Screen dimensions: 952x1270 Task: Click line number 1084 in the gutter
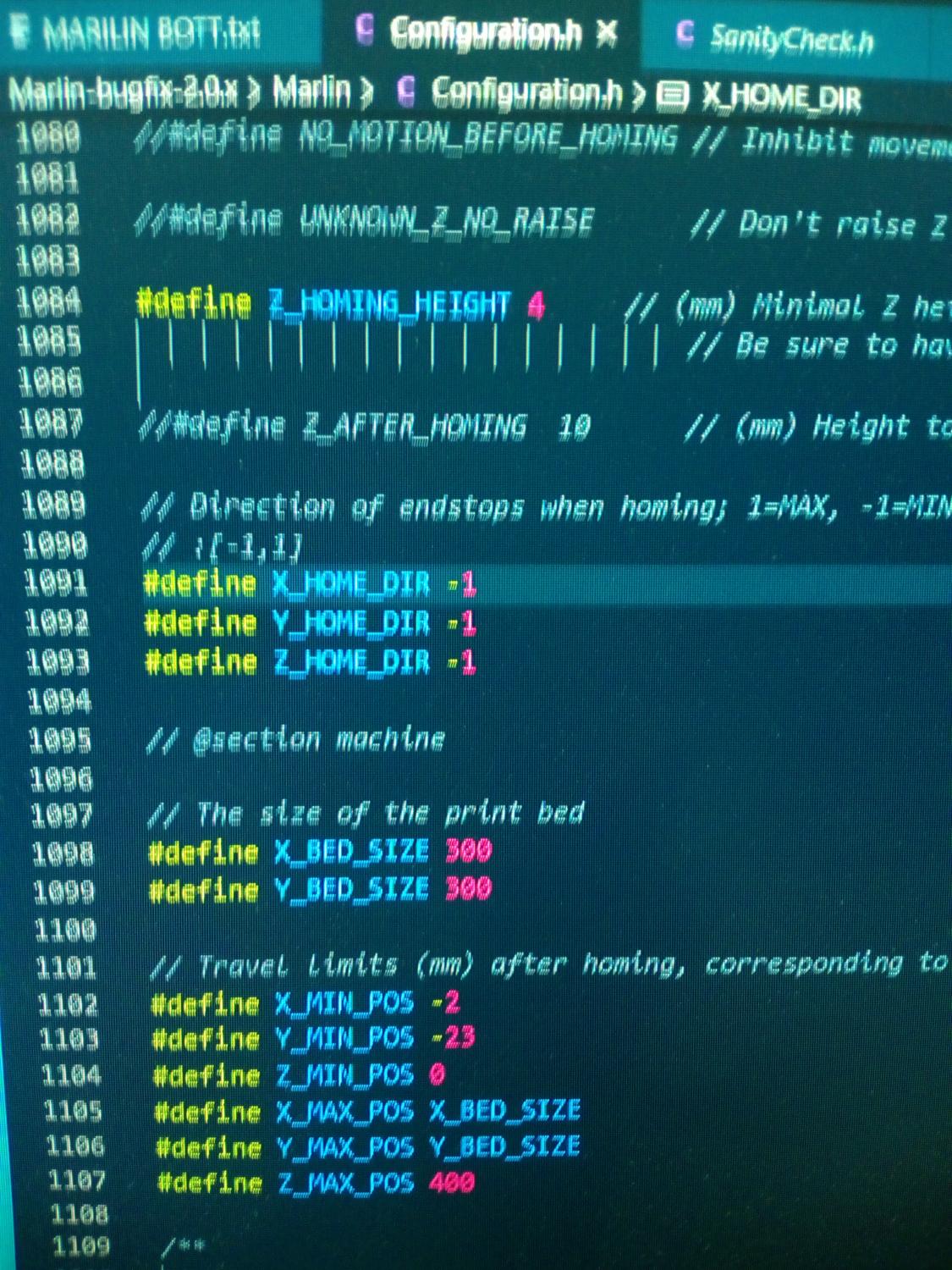(49, 301)
